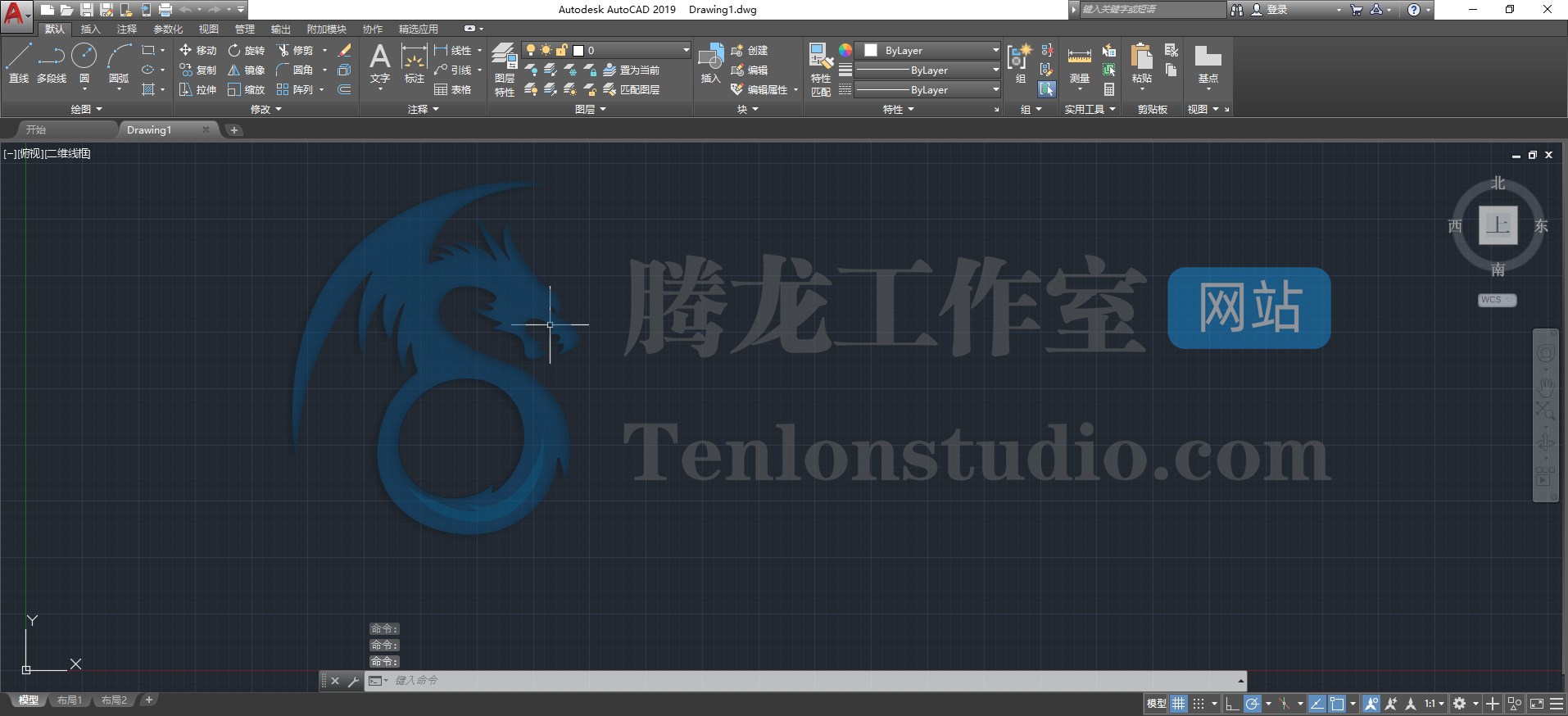Viewport: 1568px width, 716px height.
Task: Toggle polar tracking in status bar
Action: click(x=1253, y=704)
